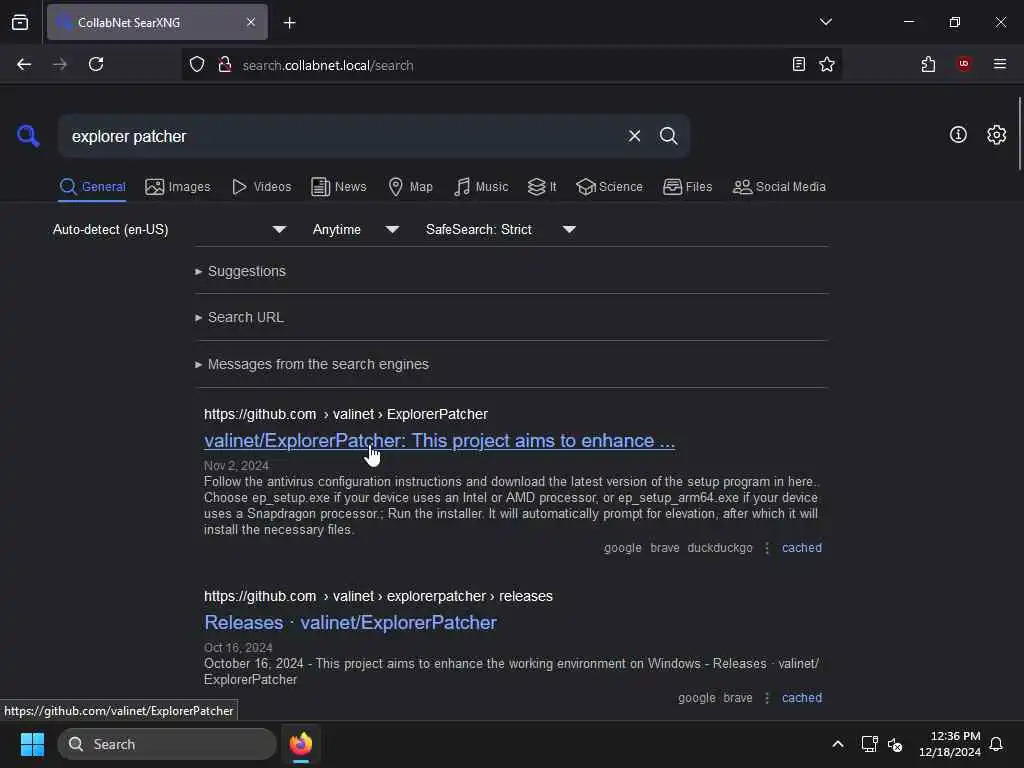The height and width of the screenshot is (768, 1024).
Task: Switch to It category
Action: point(542,187)
